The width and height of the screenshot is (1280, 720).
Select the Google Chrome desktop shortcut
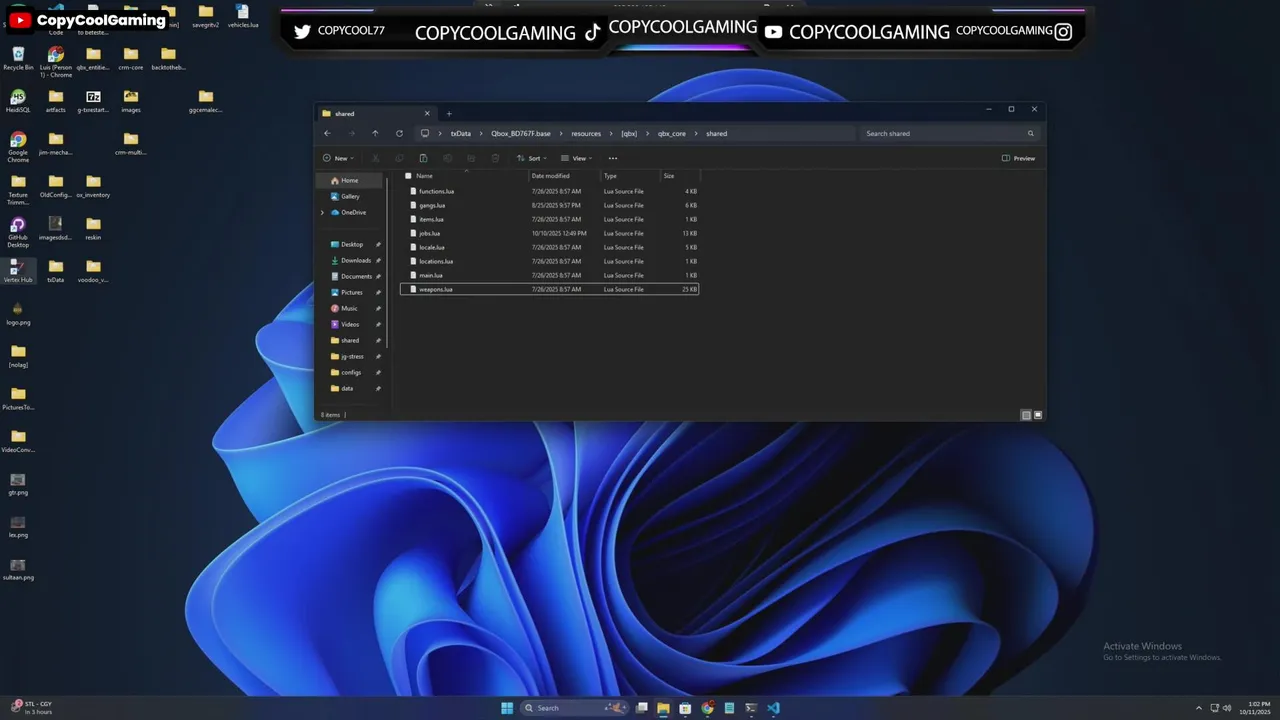tap(18, 146)
